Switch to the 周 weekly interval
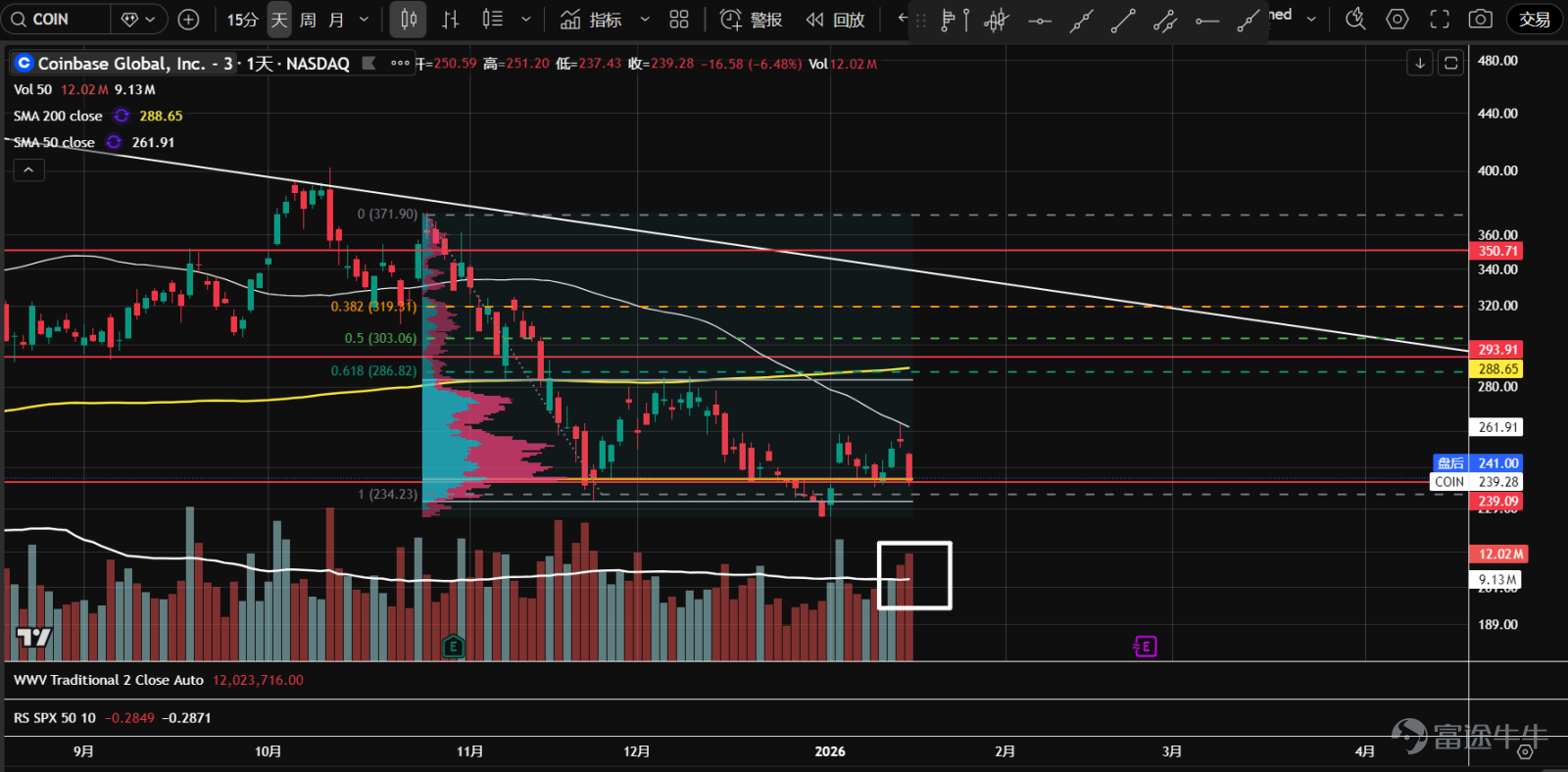The width and height of the screenshot is (1568, 772). coord(308,19)
